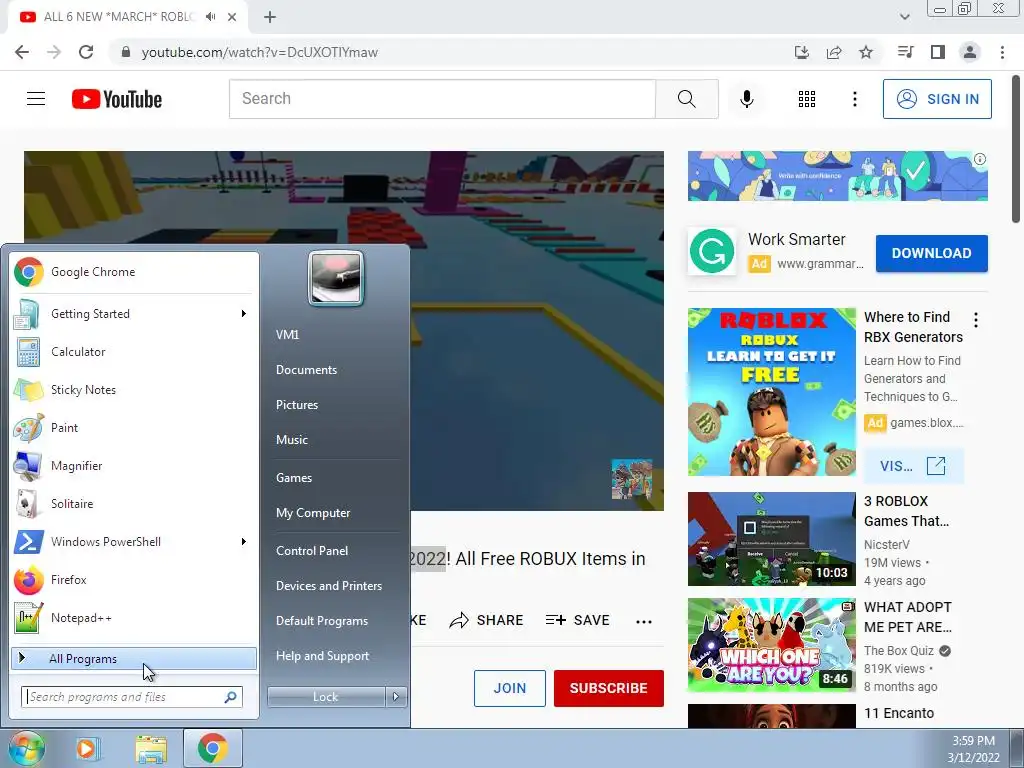The image size is (1024, 768).
Task: Go to YouTube home via logo
Action: (117, 99)
